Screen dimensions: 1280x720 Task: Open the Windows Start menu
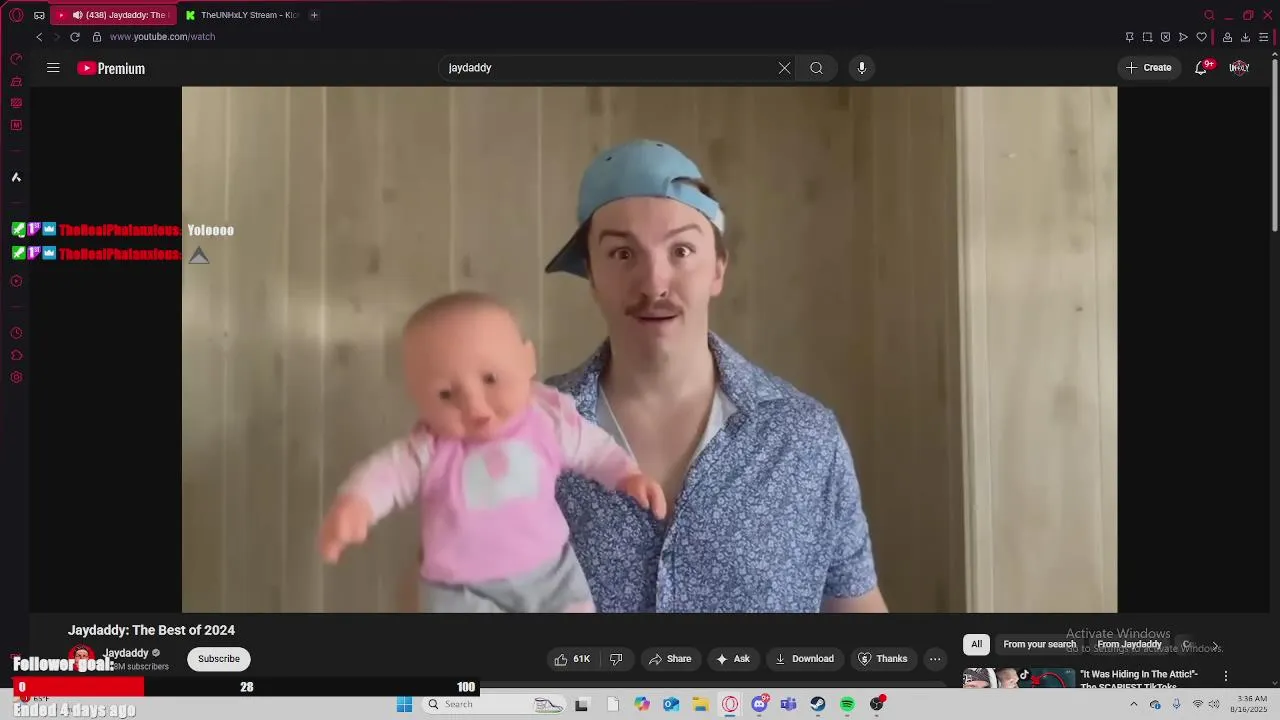(x=404, y=704)
